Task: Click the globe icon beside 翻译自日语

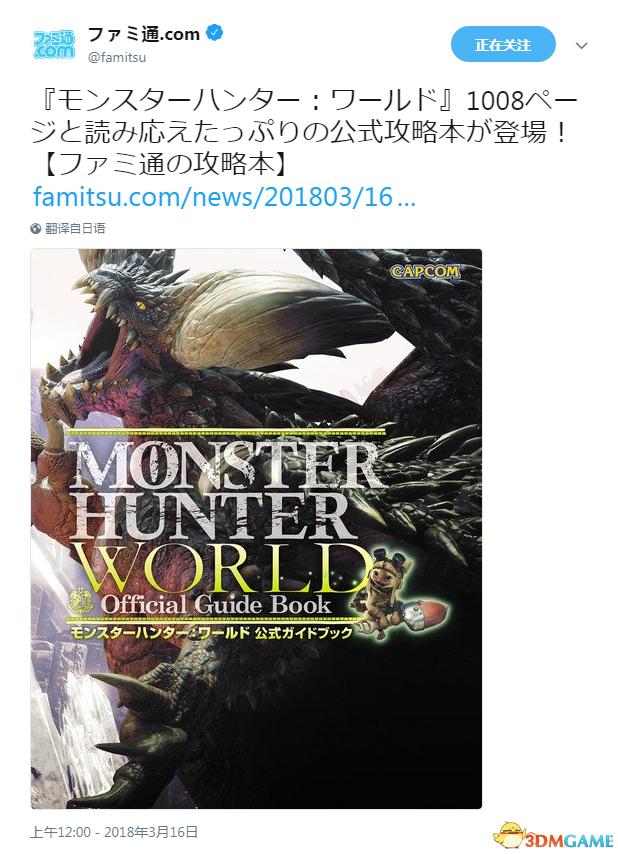Action: pos(36,229)
